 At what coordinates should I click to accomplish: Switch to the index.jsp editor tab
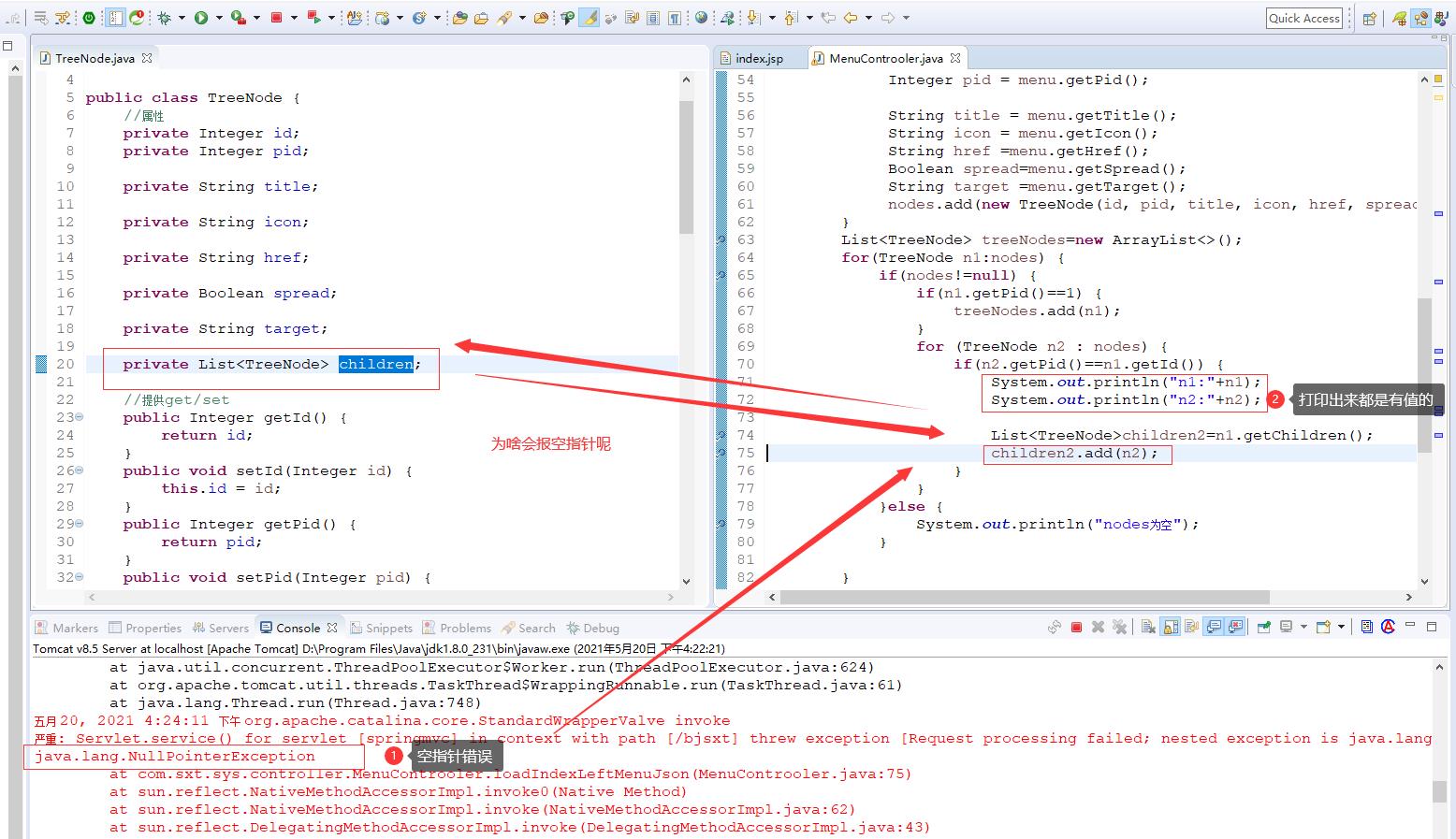pyautogui.click(x=759, y=58)
